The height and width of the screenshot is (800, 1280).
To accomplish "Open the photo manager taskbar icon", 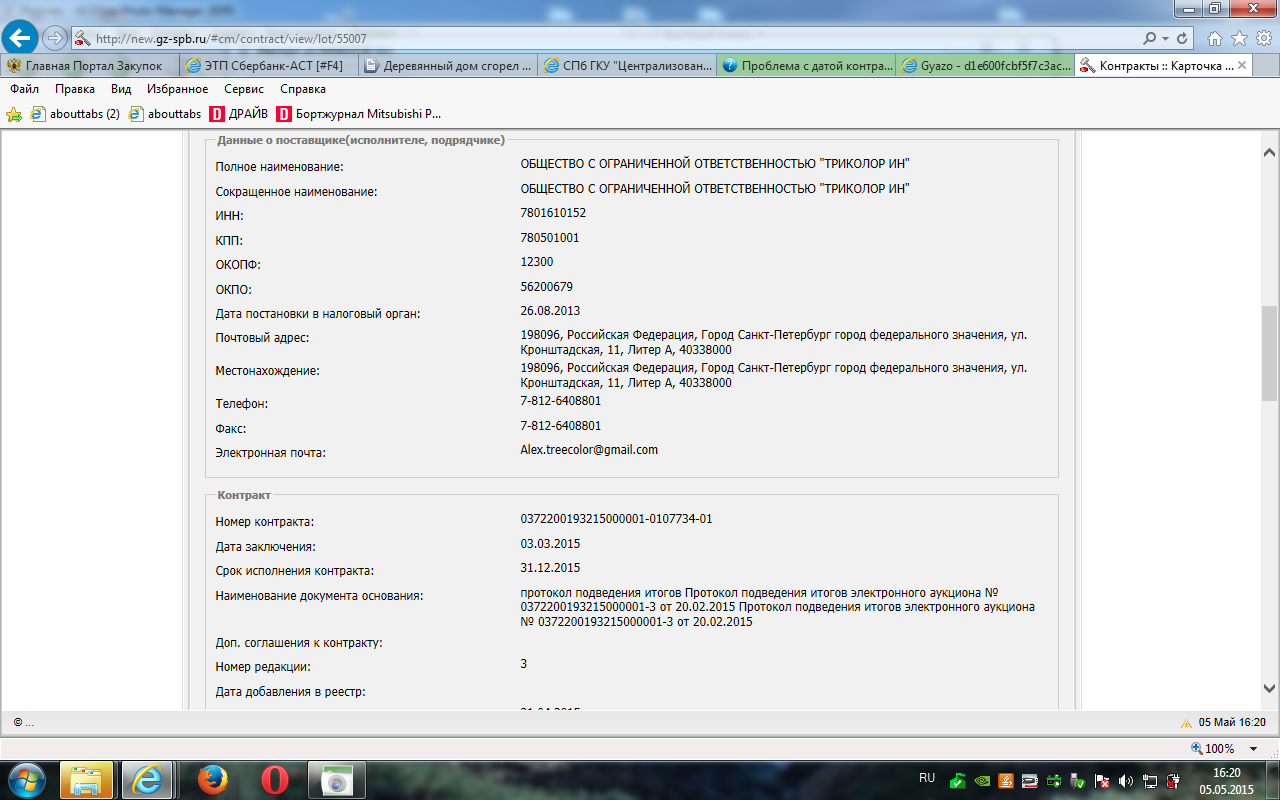I will pyautogui.click(x=337, y=780).
